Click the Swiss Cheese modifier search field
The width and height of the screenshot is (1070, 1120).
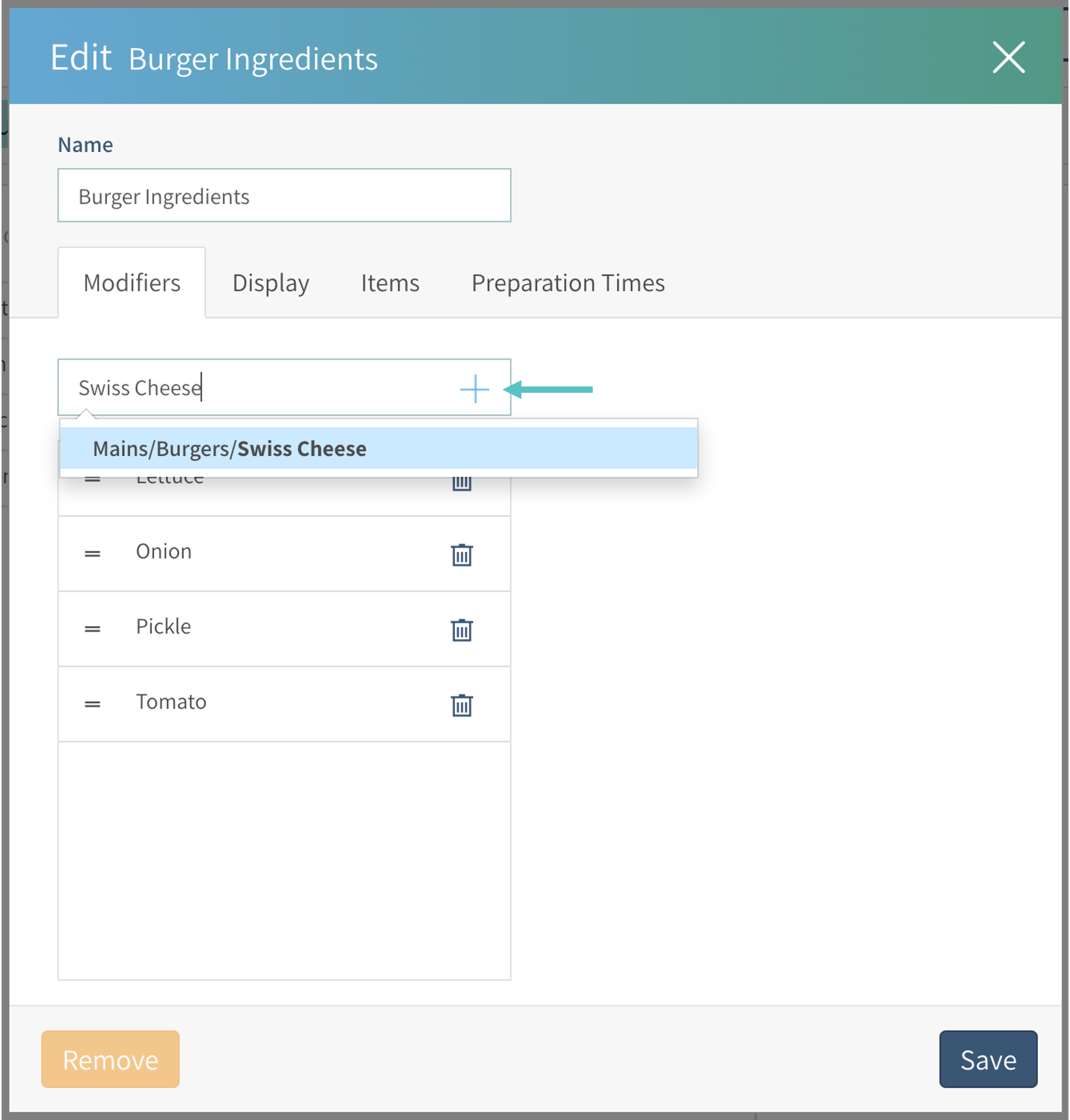click(257, 388)
